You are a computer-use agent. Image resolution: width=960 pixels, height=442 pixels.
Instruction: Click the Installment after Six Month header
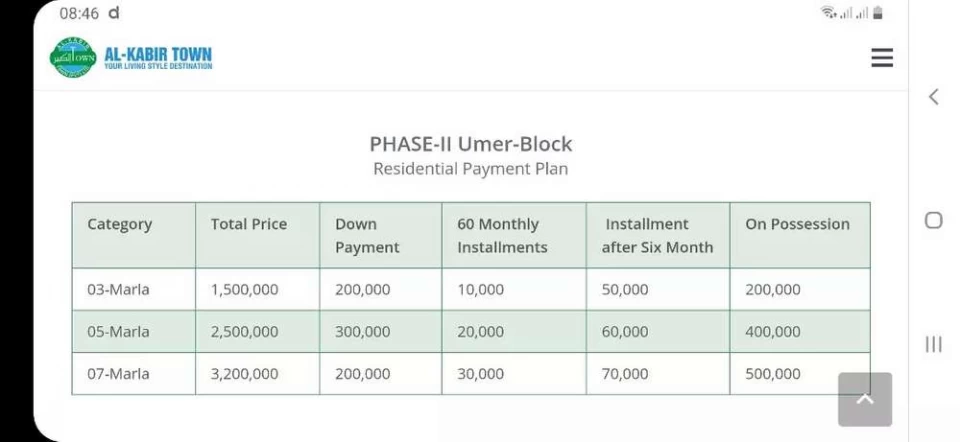pyautogui.click(x=657, y=236)
